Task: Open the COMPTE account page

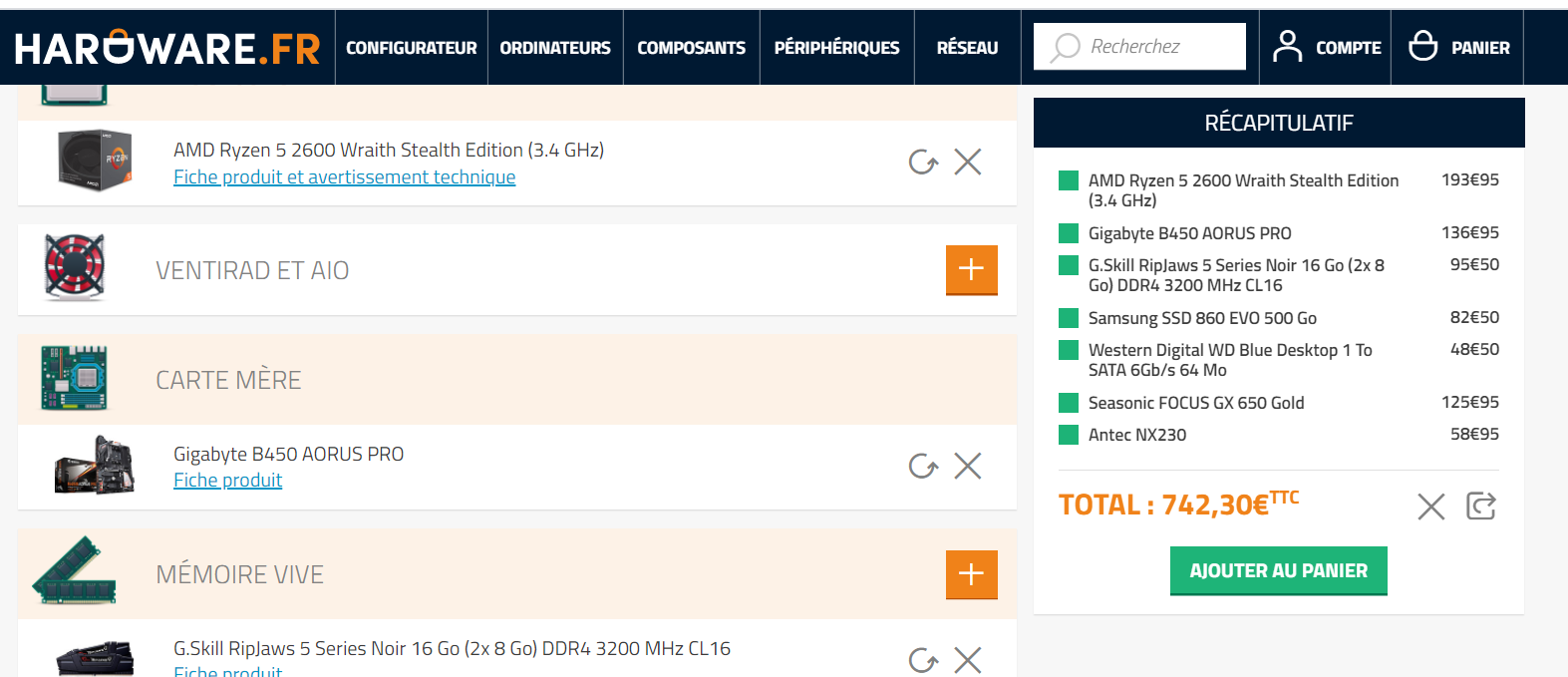Action: click(1348, 48)
